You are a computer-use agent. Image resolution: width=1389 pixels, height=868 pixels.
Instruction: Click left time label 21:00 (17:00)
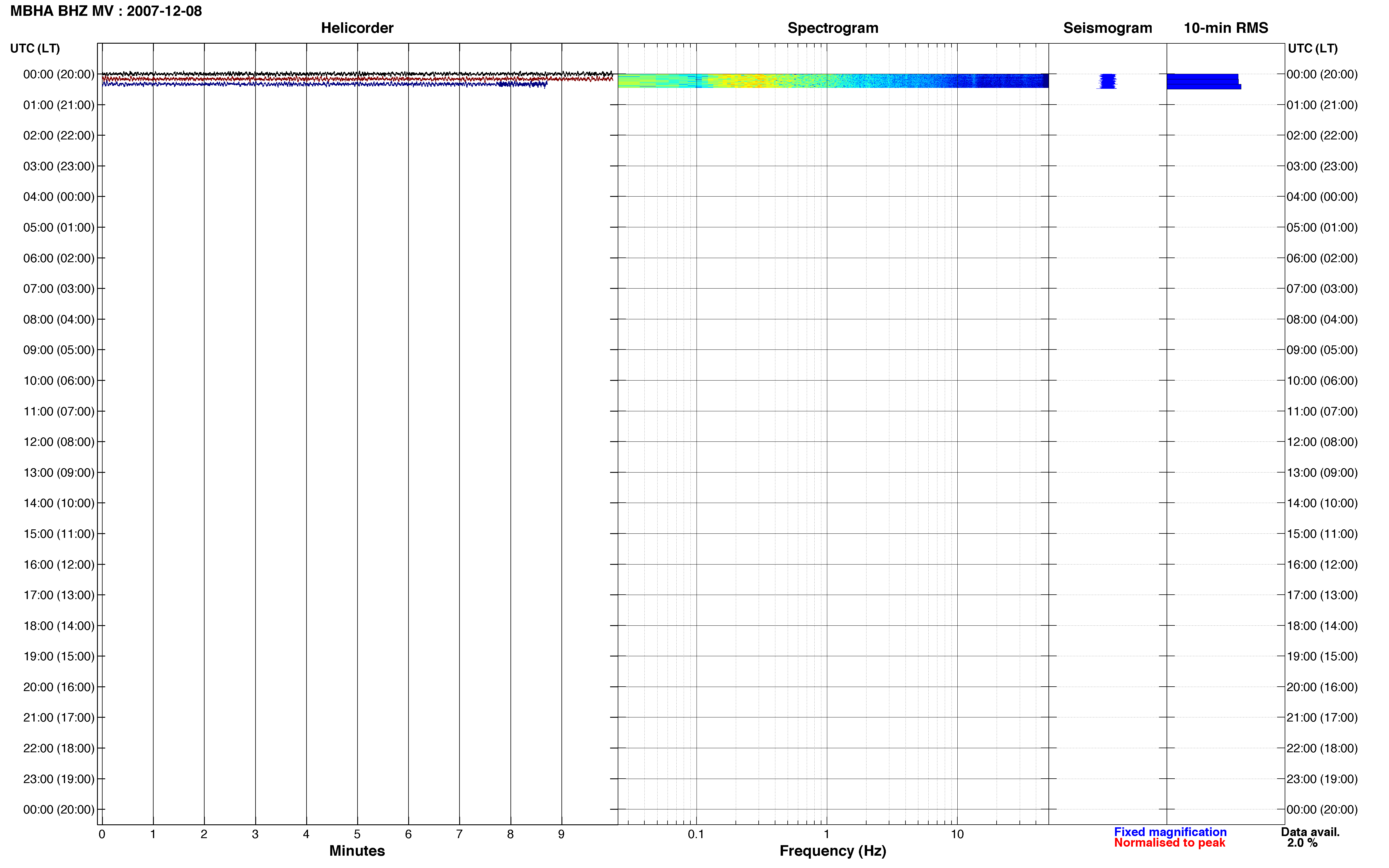[59, 718]
